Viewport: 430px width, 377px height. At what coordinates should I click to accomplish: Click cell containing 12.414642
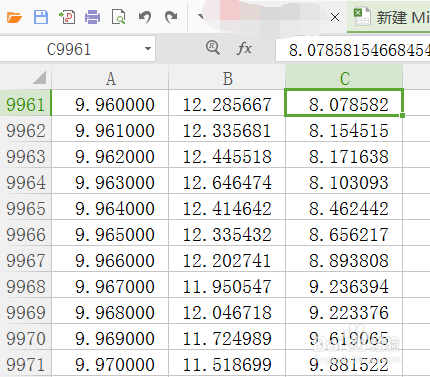(x=227, y=208)
